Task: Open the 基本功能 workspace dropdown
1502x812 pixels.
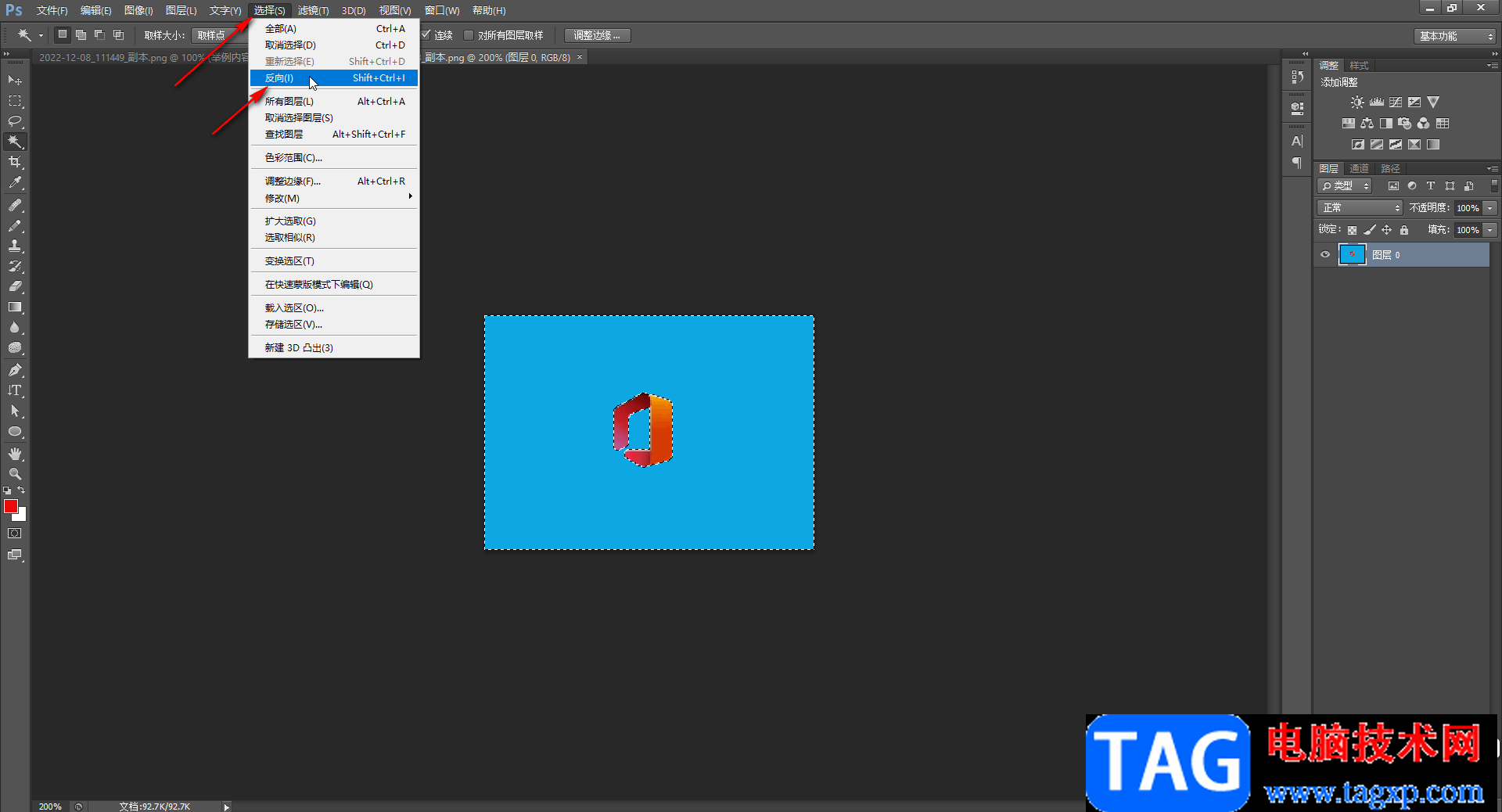Action: pos(1456,36)
